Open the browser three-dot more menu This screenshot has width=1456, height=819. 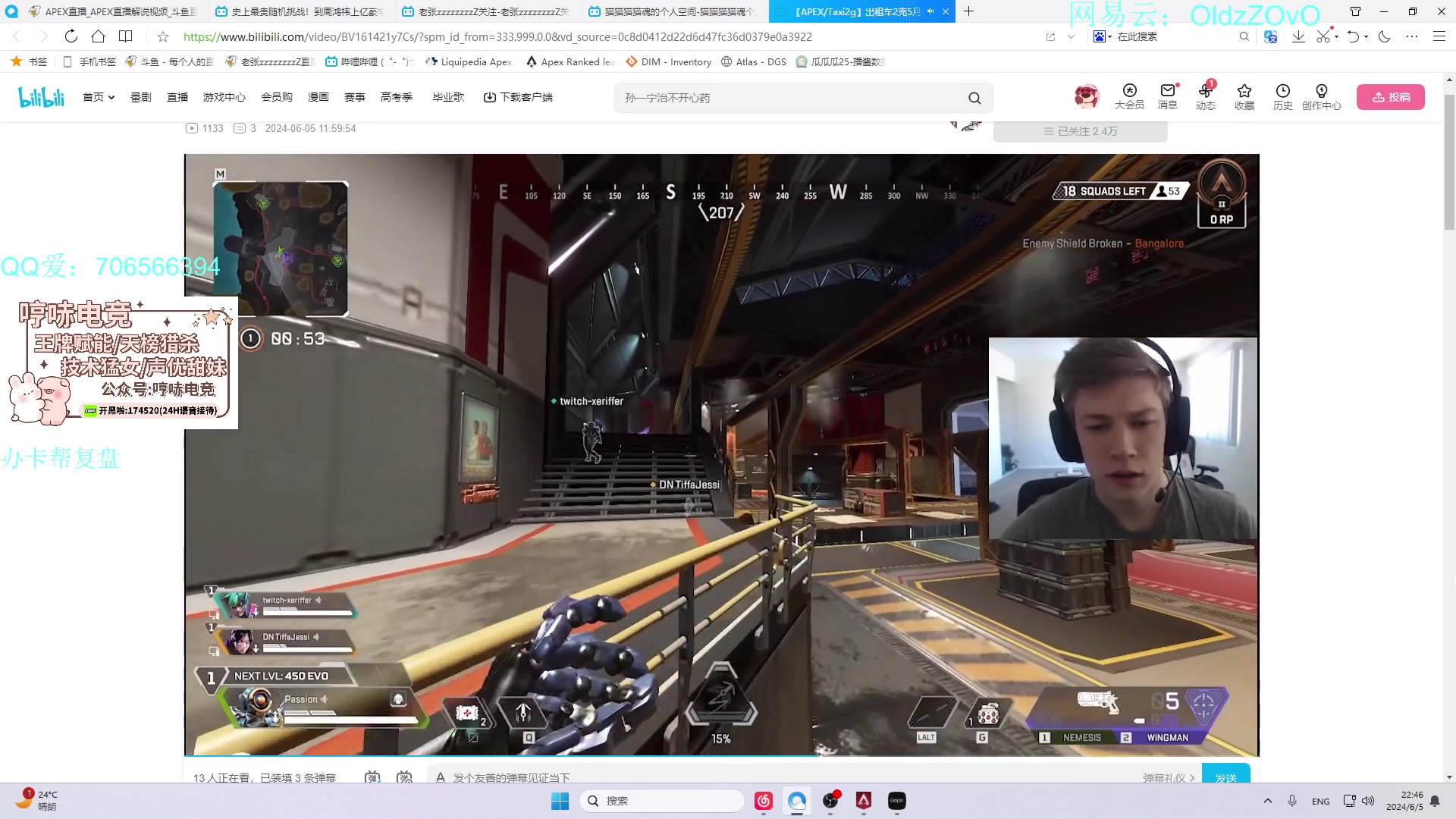[1412, 36]
